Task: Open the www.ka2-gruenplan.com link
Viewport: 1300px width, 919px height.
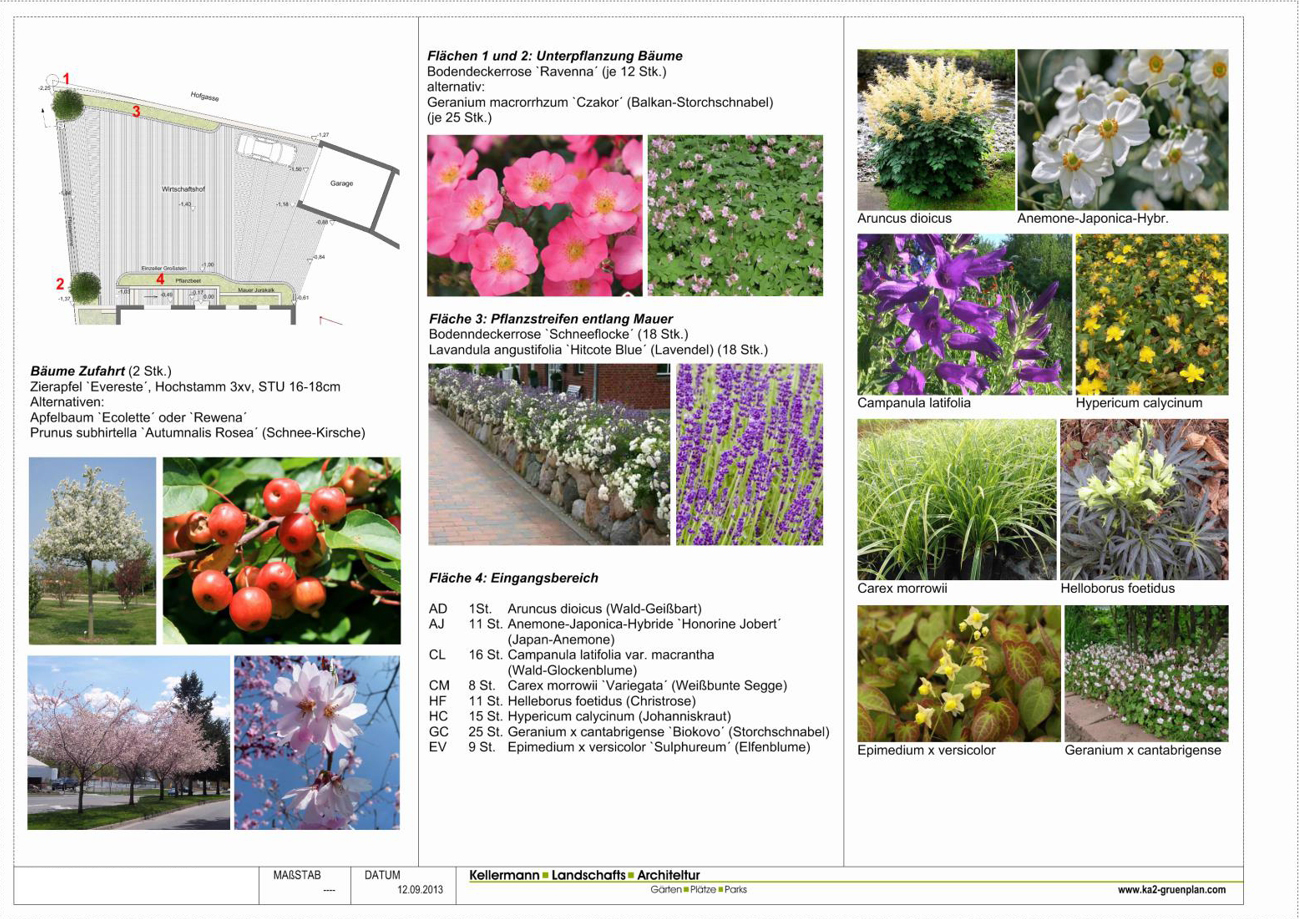Action: 1171,889
